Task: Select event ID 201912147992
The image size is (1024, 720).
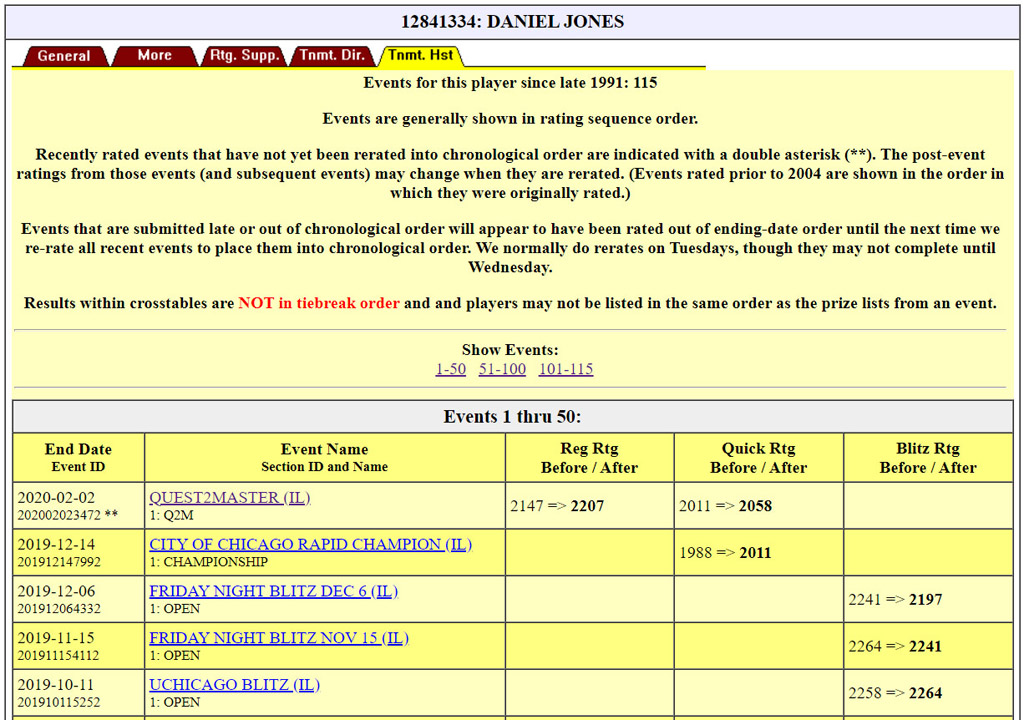Action: [x=59, y=562]
